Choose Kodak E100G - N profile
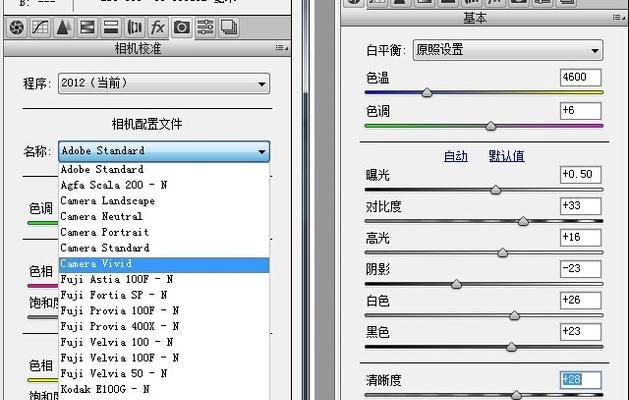Viewport: 629px width, 400px height. click(x=164, y=389)
